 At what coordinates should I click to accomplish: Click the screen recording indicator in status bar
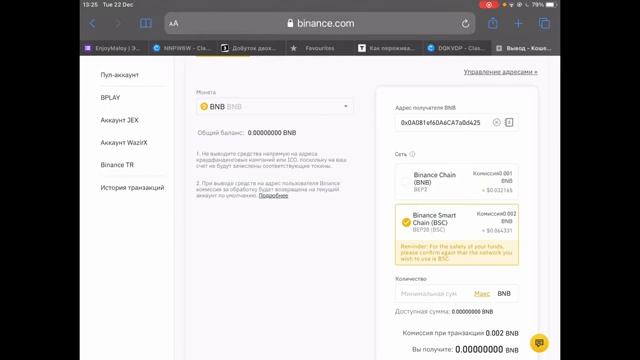click(489, 5)
